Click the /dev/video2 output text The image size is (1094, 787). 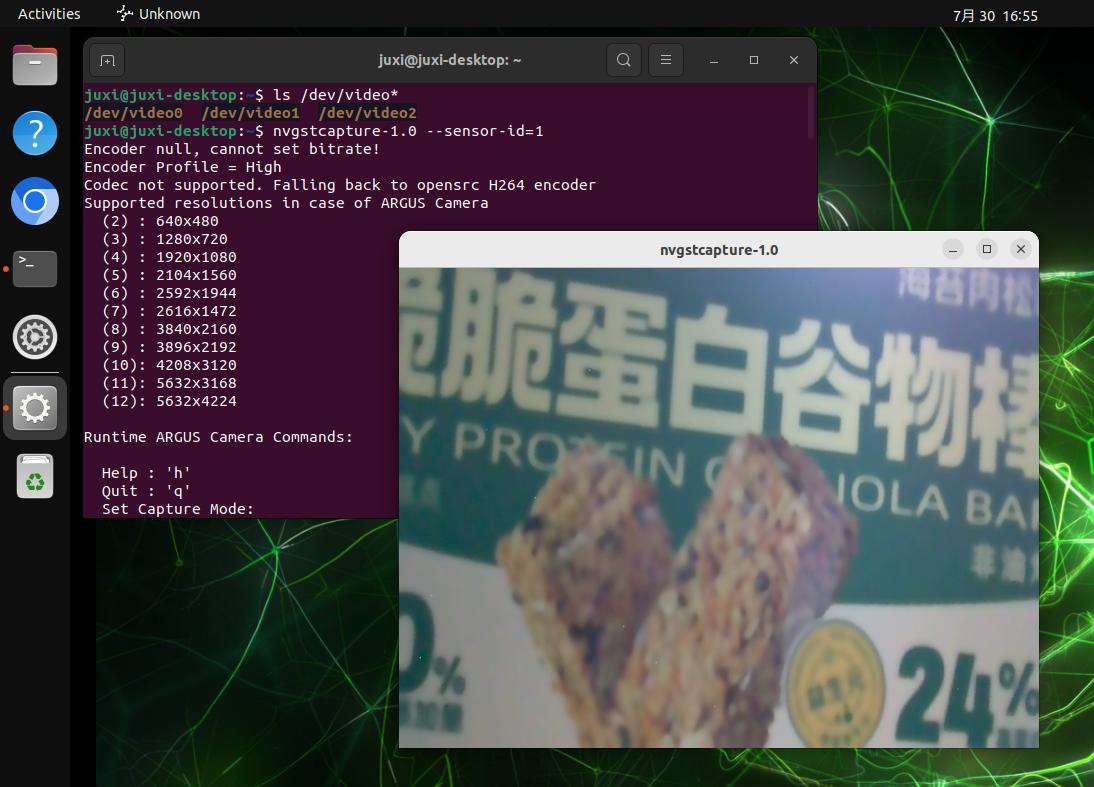click(367, 113)
